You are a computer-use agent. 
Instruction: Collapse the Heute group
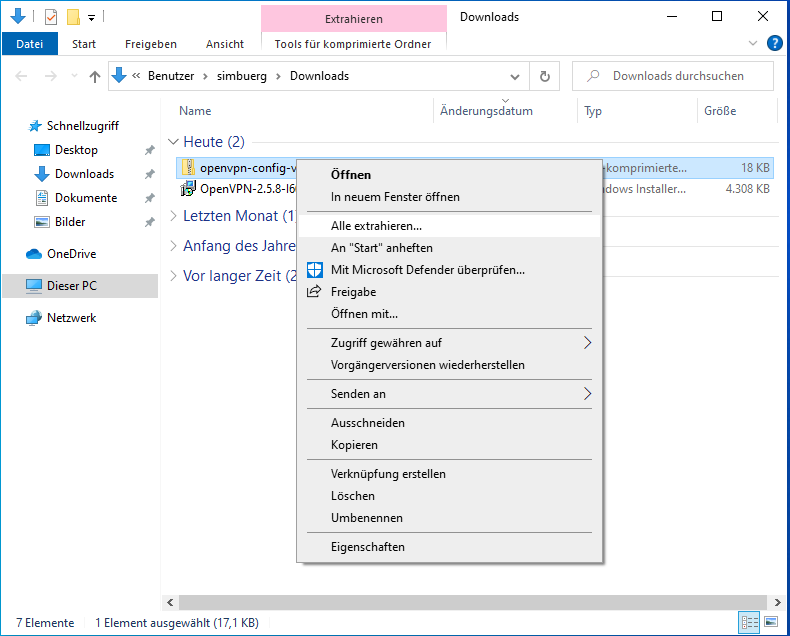click(174, 142)
